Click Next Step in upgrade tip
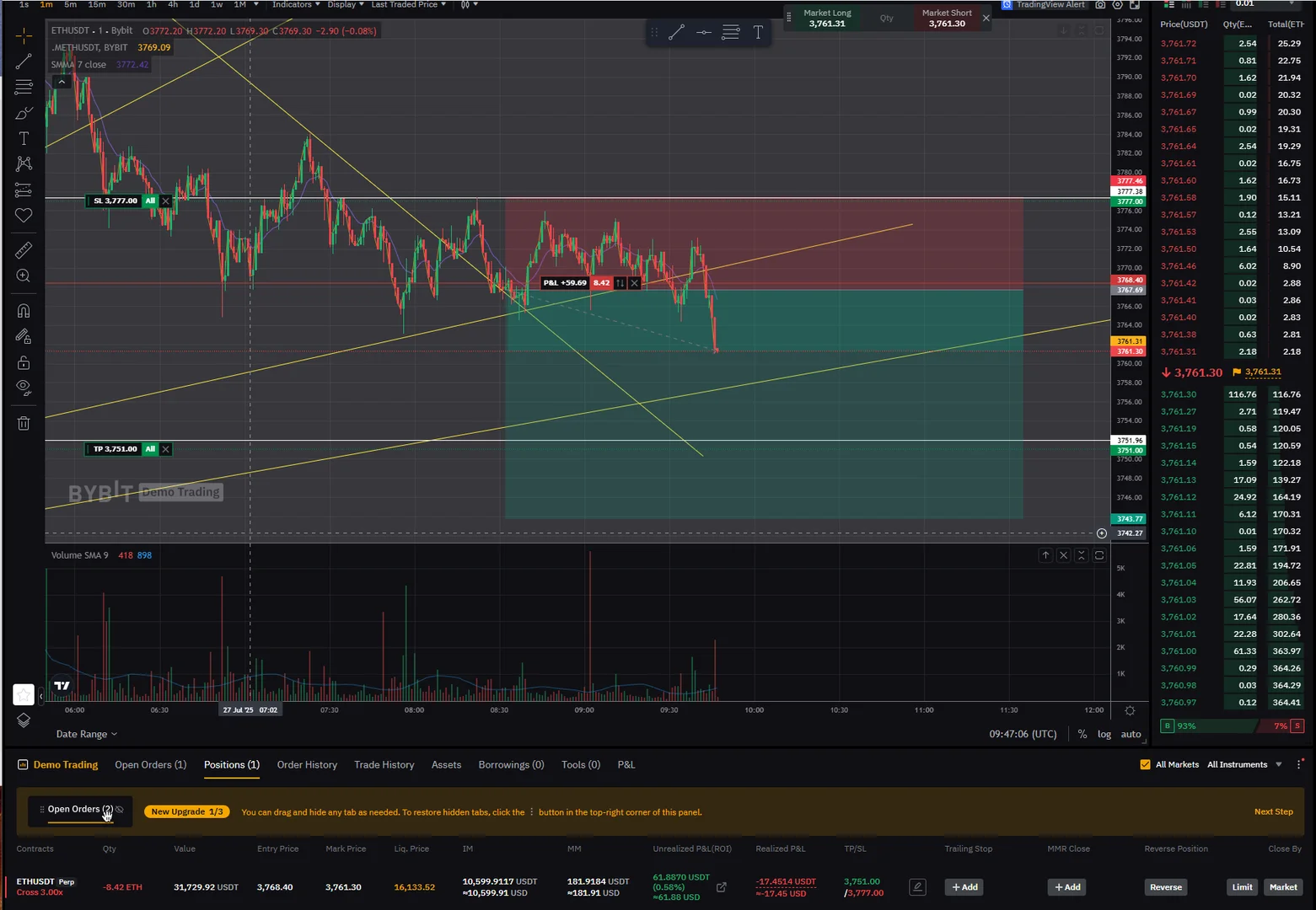The height and width of the screenshot is (910, 1316). [x=1273, y=811]
